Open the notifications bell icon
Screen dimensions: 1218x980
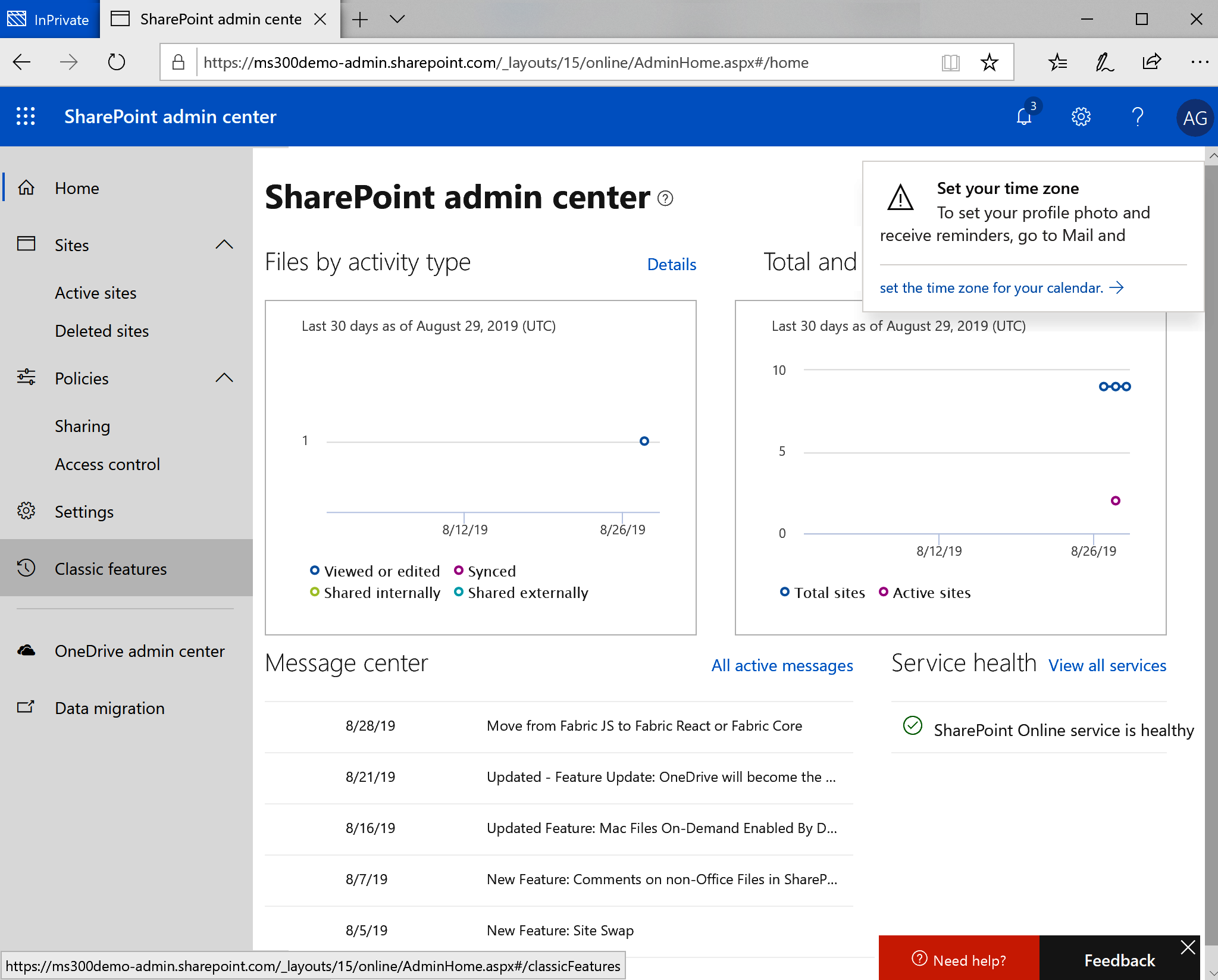point(1024,117)
